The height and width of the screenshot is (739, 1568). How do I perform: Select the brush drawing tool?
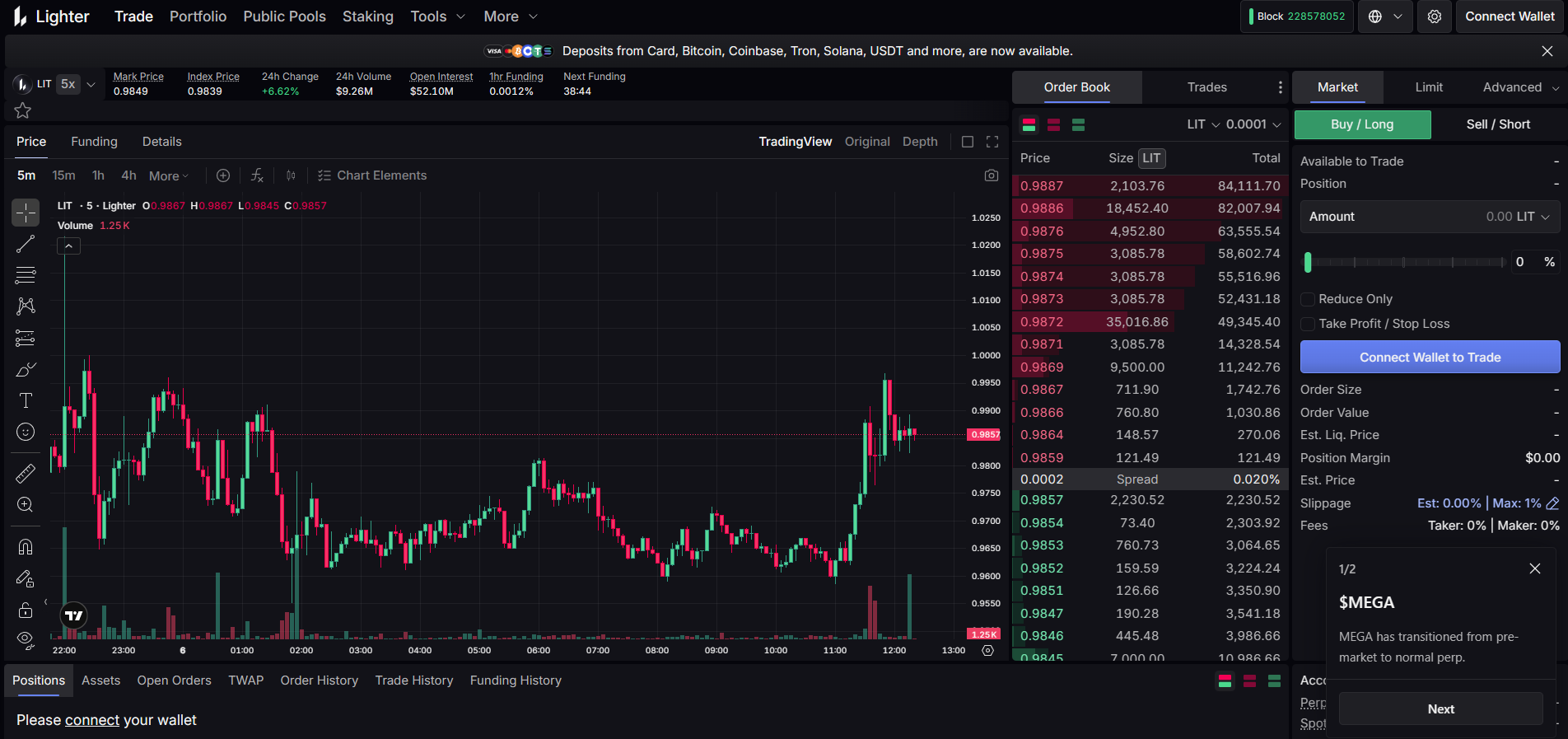[26, 369]
